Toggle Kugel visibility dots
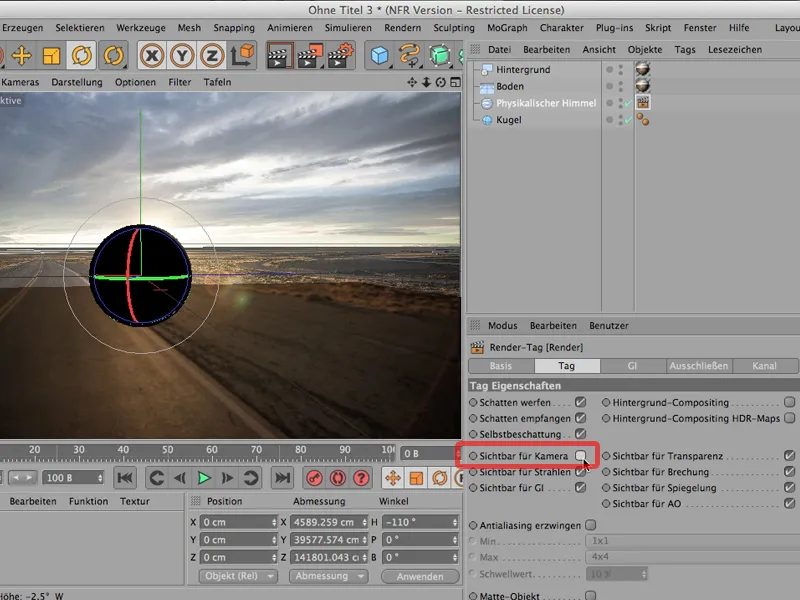 tap(620, 120)
